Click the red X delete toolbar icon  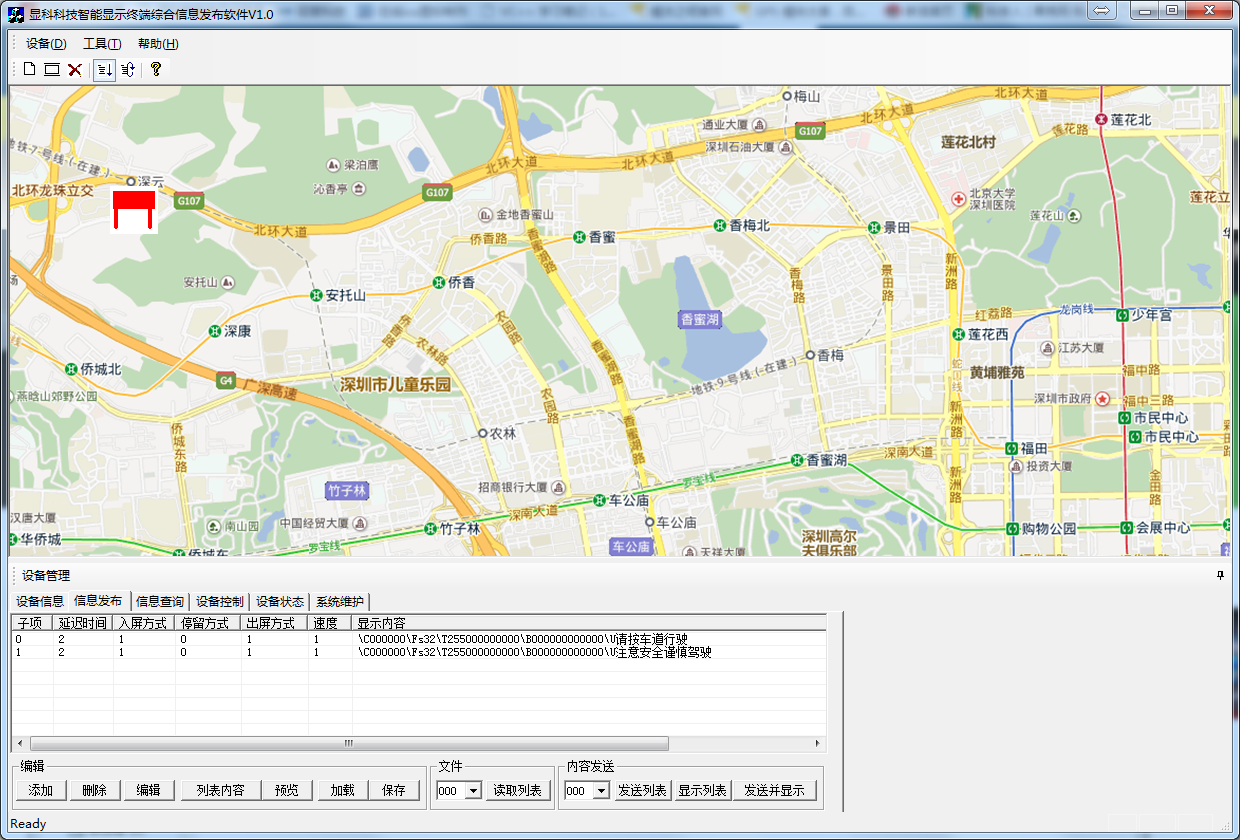tap(75, 69)
